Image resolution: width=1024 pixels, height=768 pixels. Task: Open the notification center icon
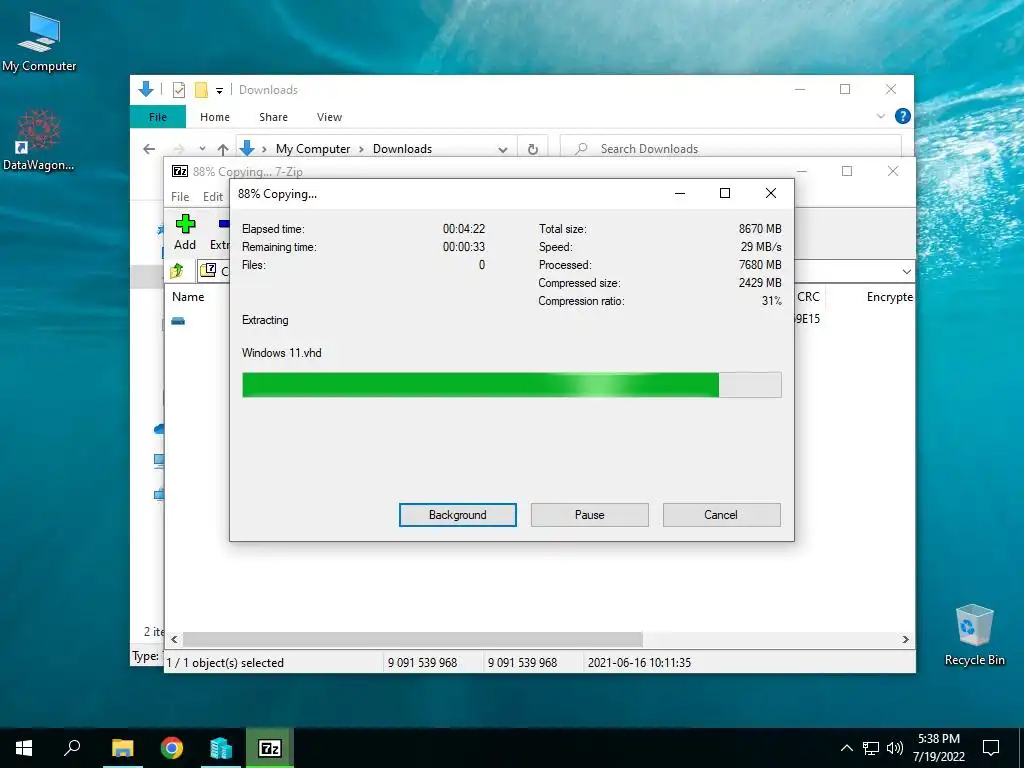click(x=991, y=748)
